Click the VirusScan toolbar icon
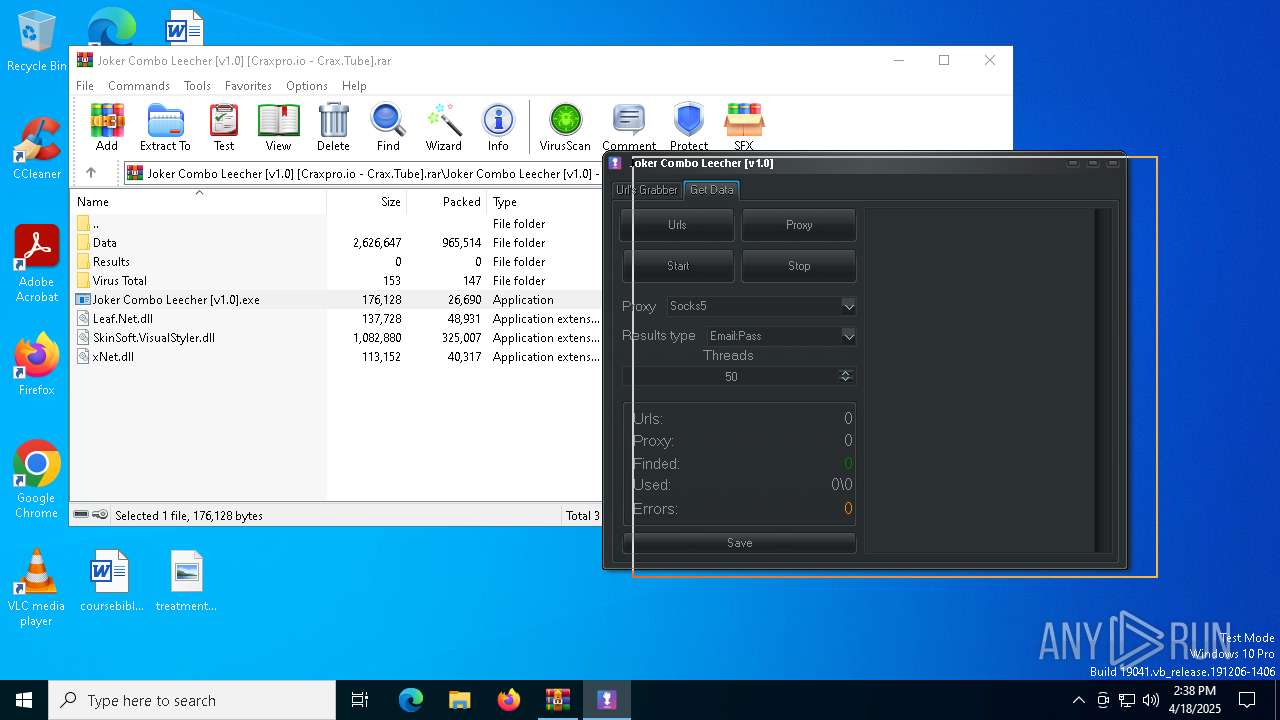1280x720 pixels. coord(565,127)
